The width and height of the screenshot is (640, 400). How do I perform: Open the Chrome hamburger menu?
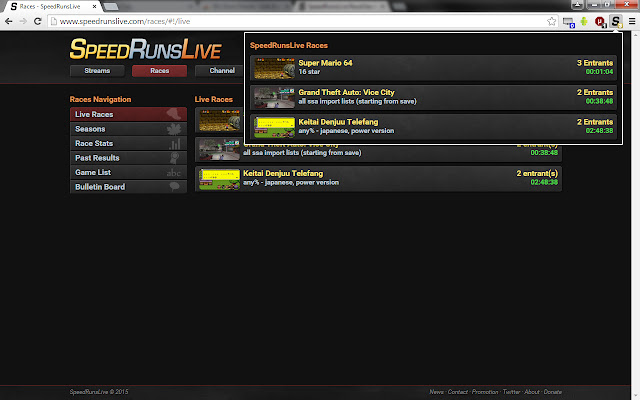pyautogui.click(x=632, y=21)
